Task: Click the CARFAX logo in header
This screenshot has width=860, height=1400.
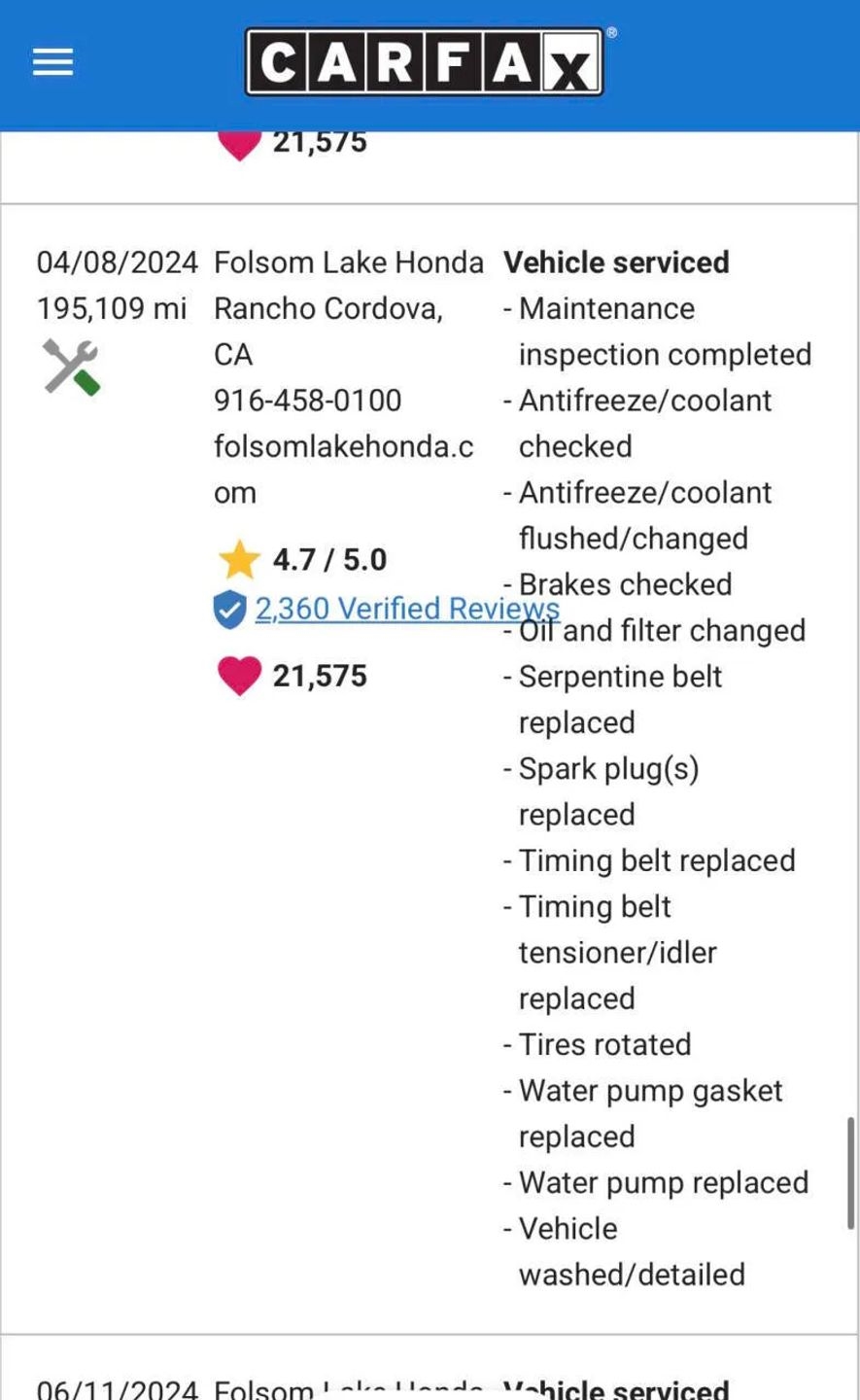Action: pos(425,63)
